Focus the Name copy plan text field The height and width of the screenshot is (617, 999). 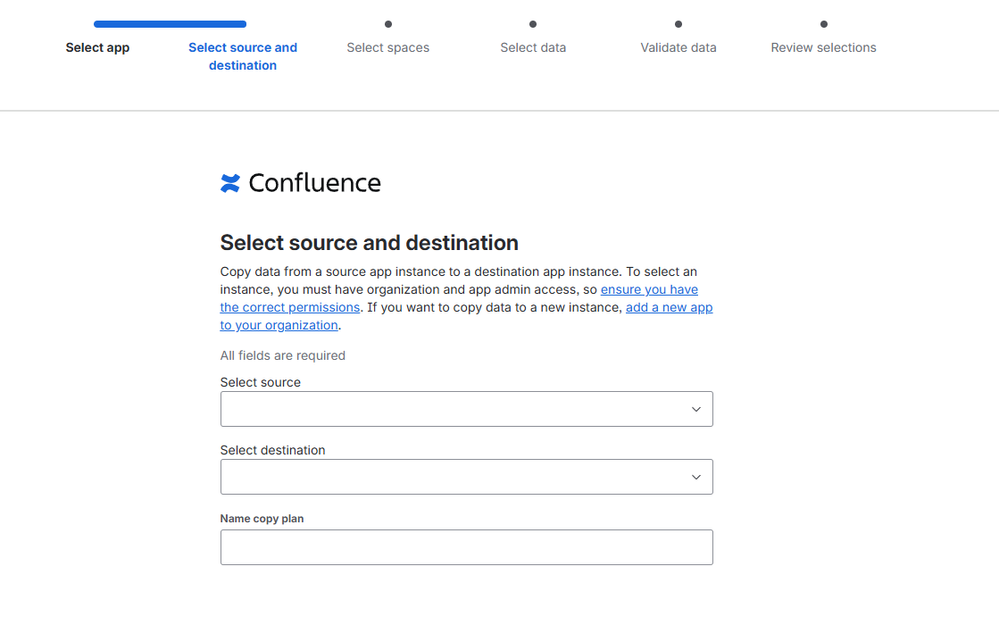coord(466,547)
